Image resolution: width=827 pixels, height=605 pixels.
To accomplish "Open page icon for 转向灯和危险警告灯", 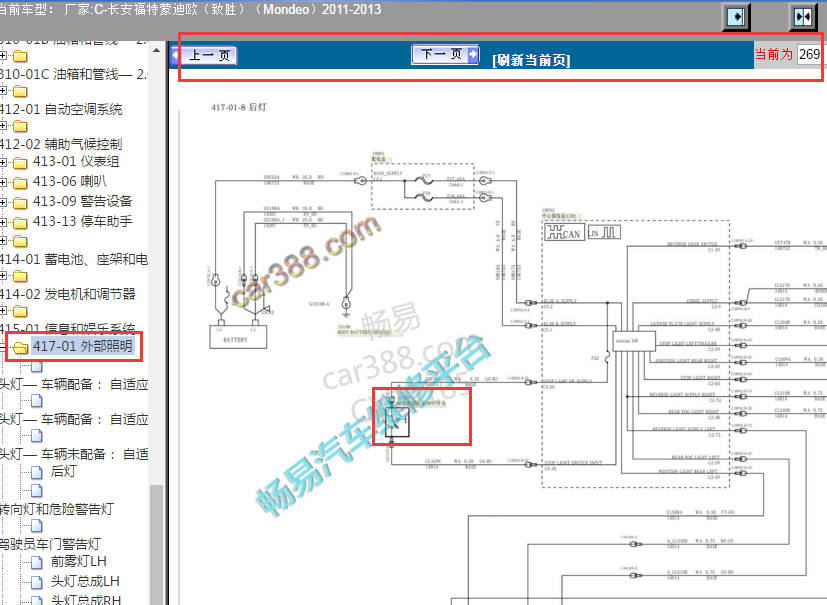I will [36, 491].
